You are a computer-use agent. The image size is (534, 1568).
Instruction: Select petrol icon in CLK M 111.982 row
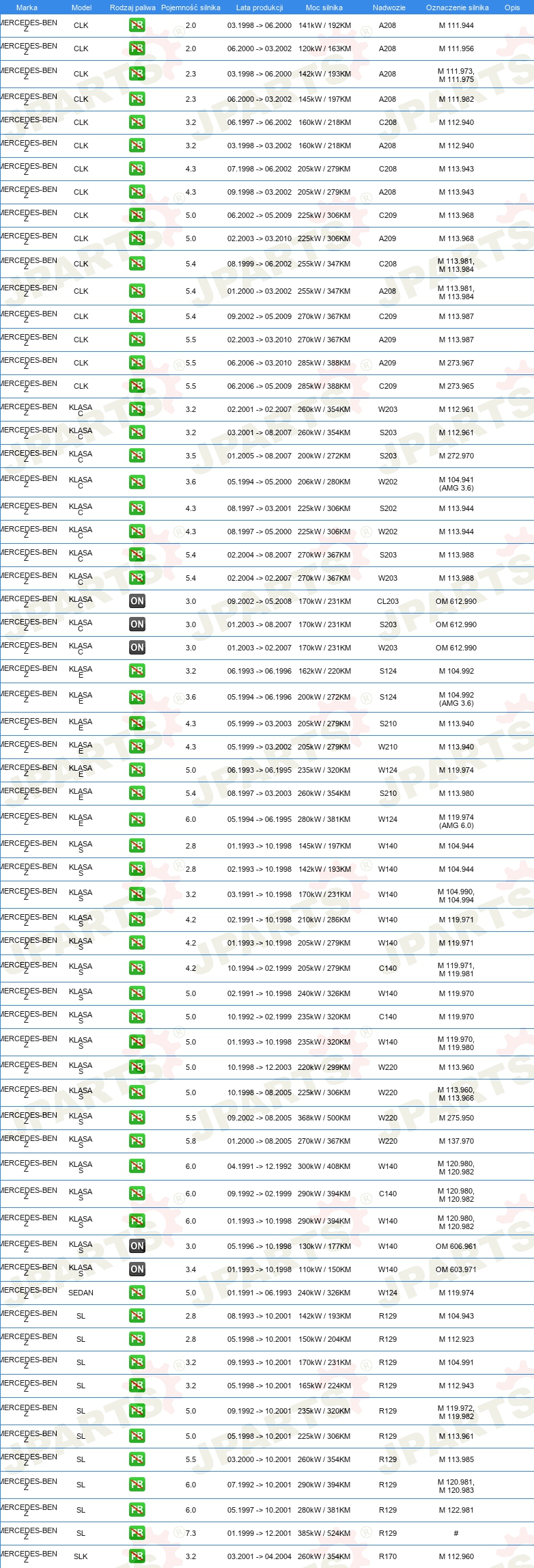[x=137, y=99]
